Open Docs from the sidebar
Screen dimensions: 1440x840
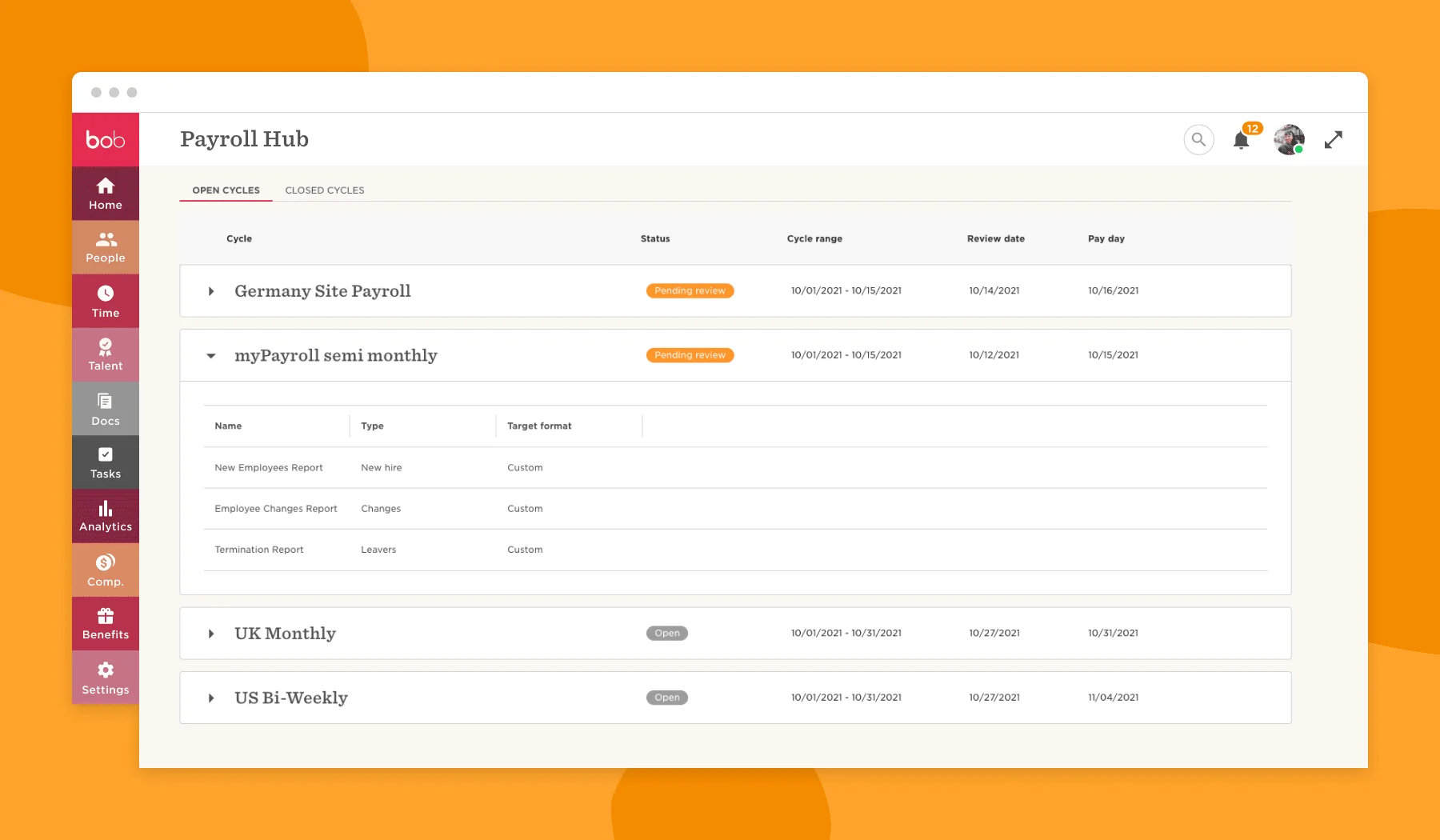[106, 409]
